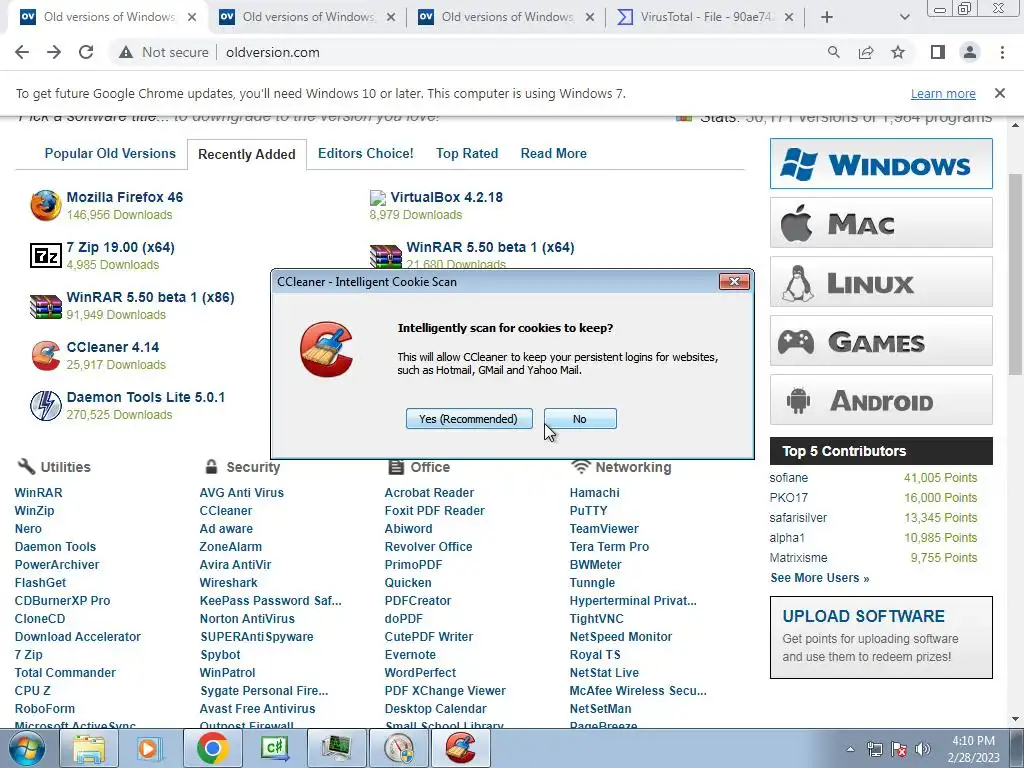
Task: Click the 7 Zip 19.00 icon
Action: (x=46, y=255)
